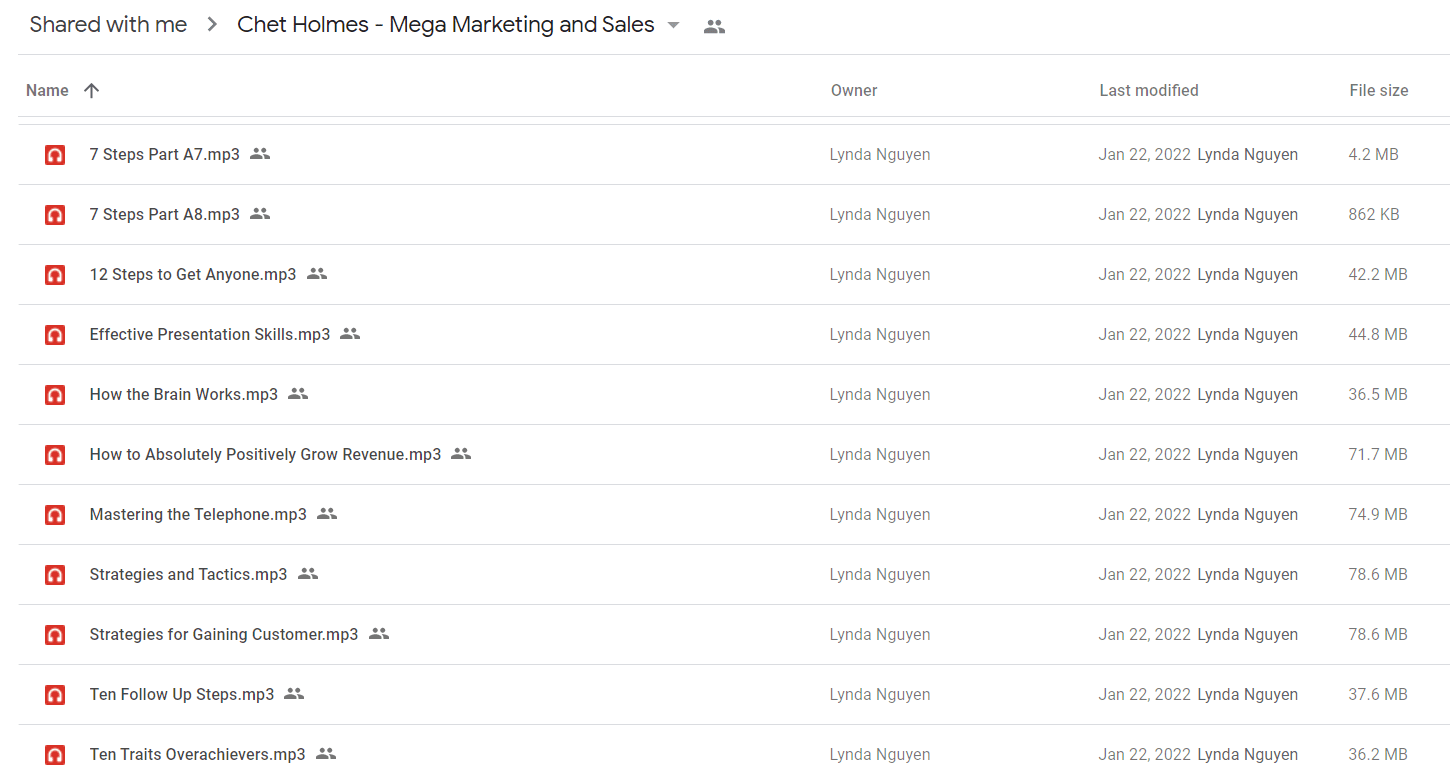
Task: Click the shared folder people icon in the breadcrumb
Action: click(x=714, y=27)
